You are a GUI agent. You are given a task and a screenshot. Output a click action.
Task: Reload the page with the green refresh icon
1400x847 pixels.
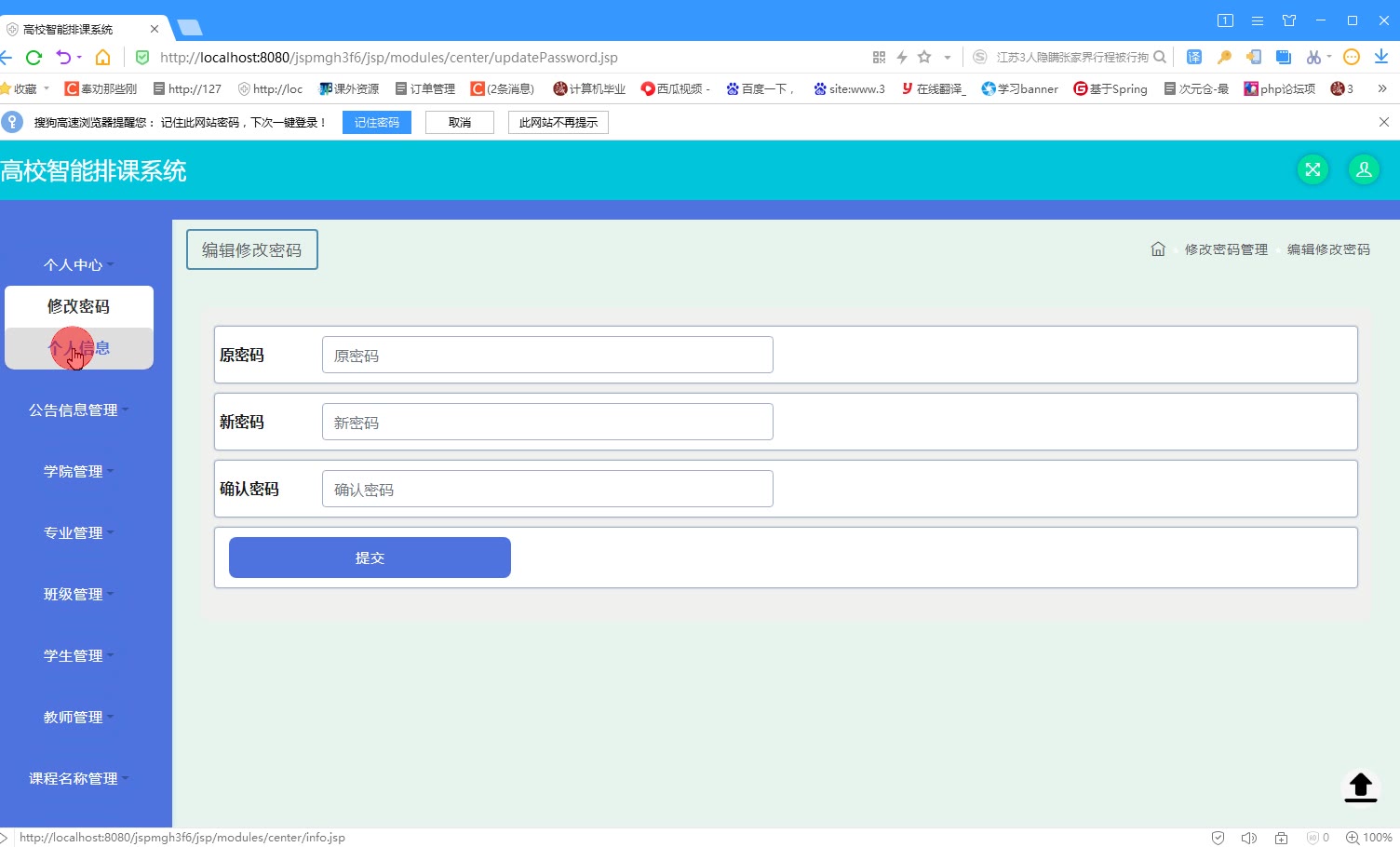(x=34, y=58)
